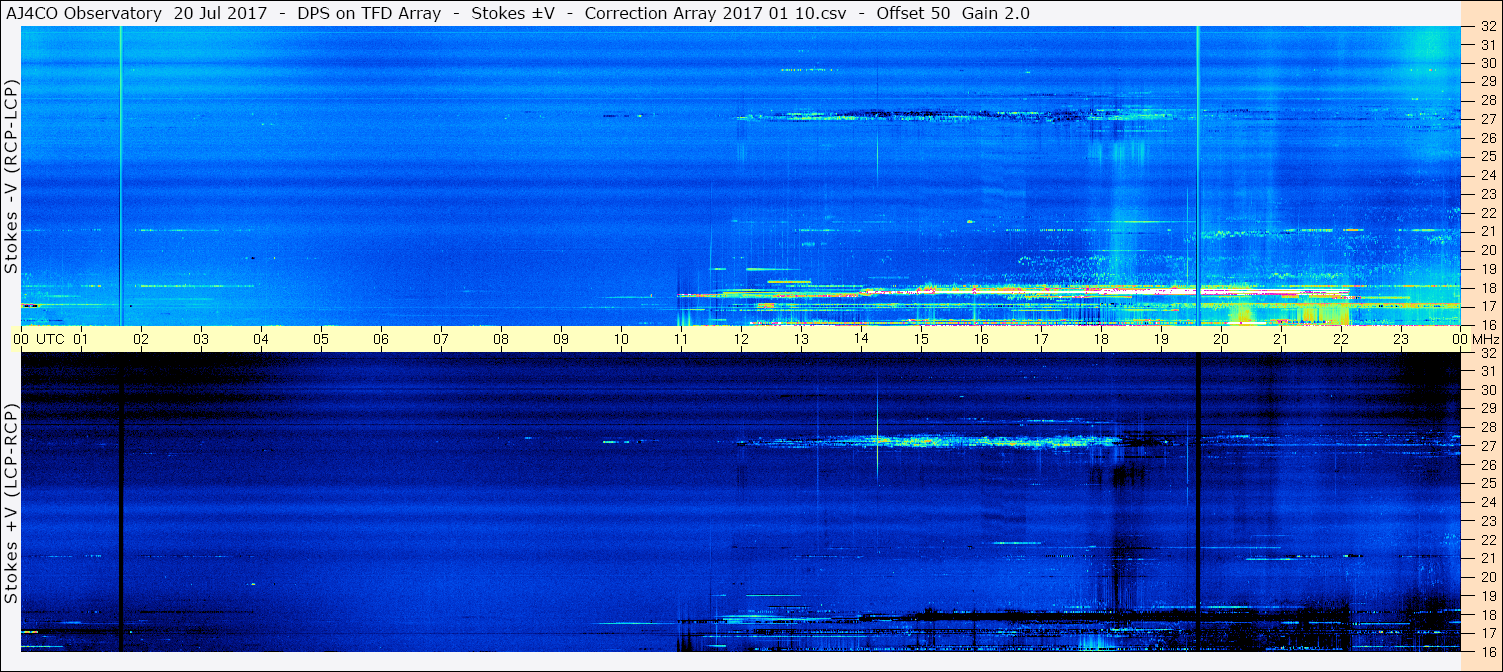The height and width of the screenshot is (672, 1503).
Task: Click the 'AJ4CO Observatory' title text
Action: tap(83, 13)
